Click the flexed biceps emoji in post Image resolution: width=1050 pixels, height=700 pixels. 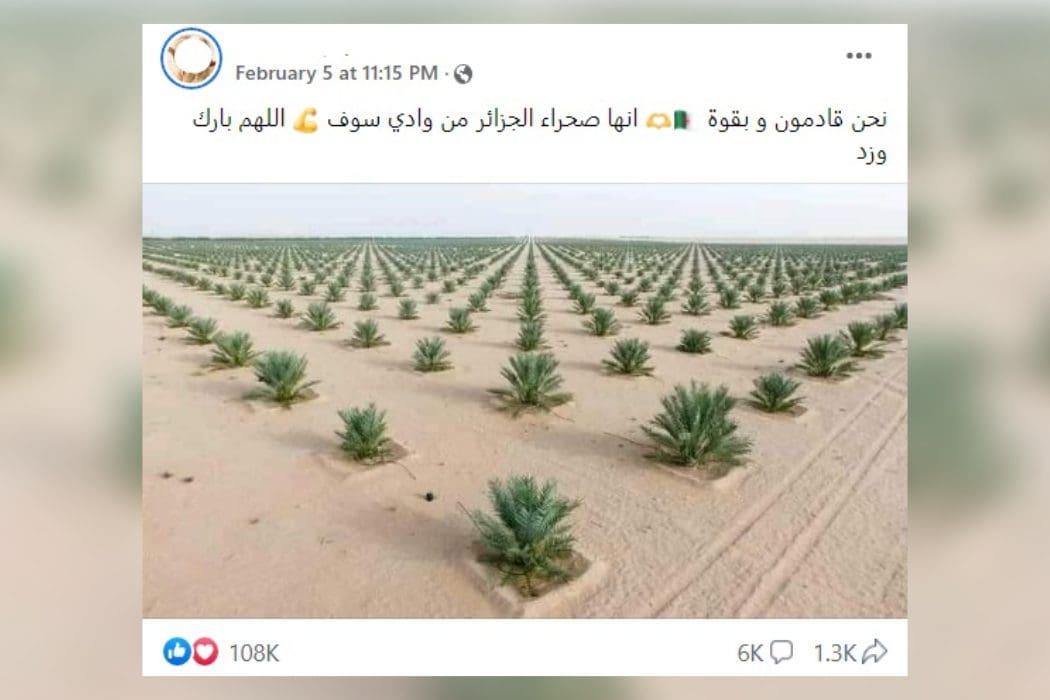(x=305, y=121)
